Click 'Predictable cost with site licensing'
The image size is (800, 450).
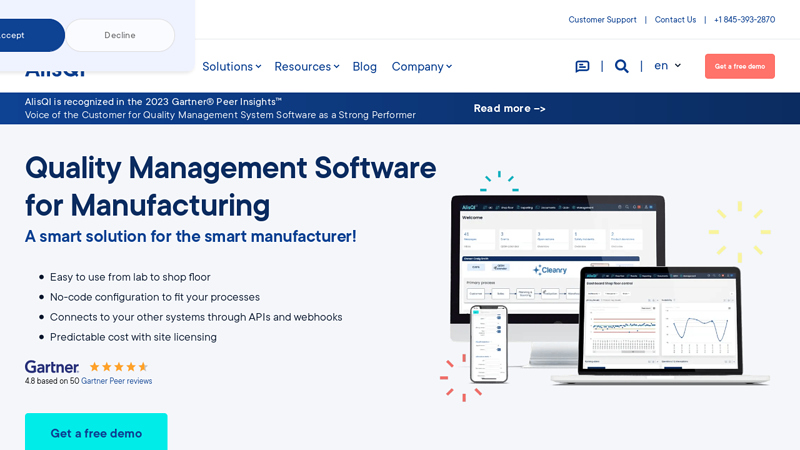pyautogui.click(x=133, y=337)
